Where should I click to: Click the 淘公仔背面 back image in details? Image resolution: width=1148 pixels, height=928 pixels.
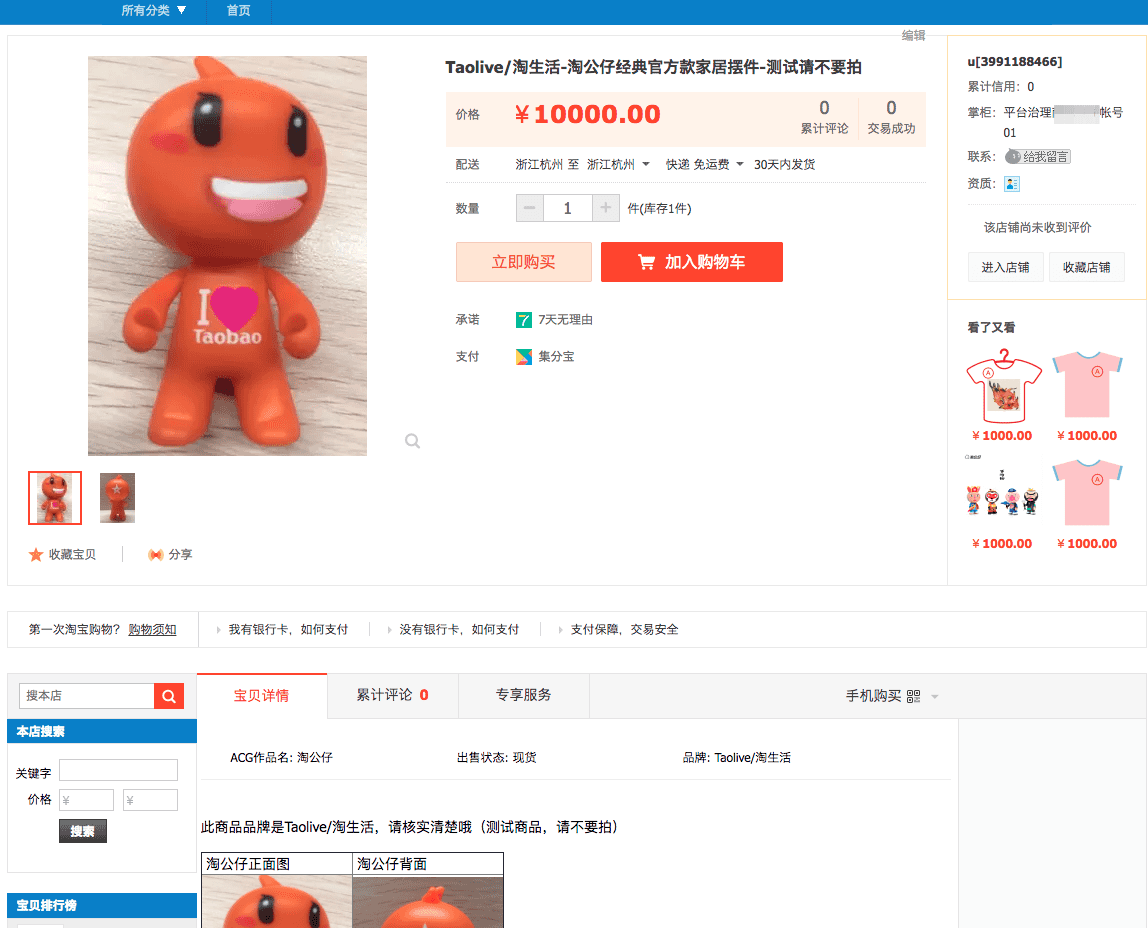(428, 902)
